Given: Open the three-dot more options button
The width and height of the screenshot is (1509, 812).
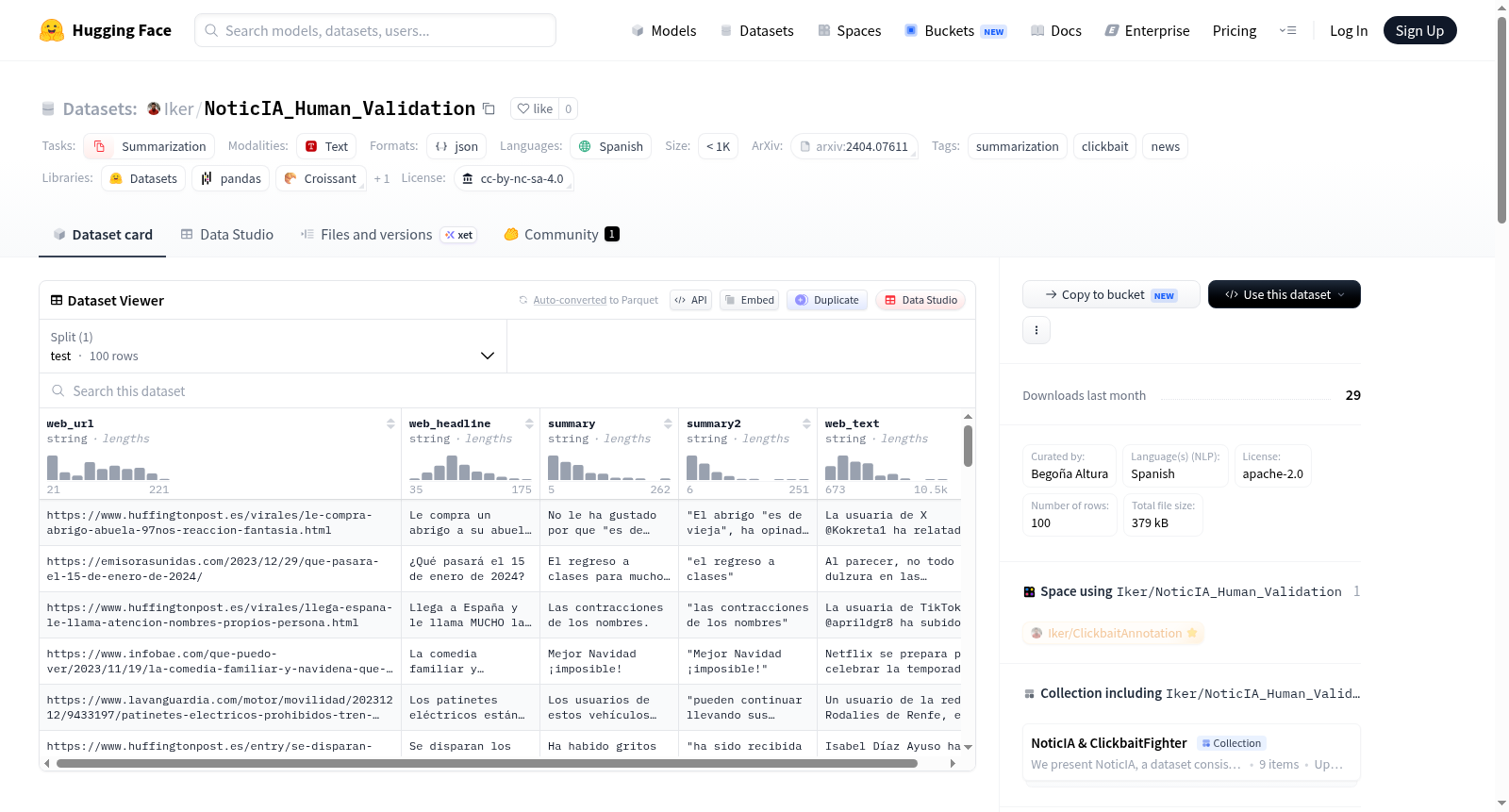Looking at the screenshot, I should 1036,330.
